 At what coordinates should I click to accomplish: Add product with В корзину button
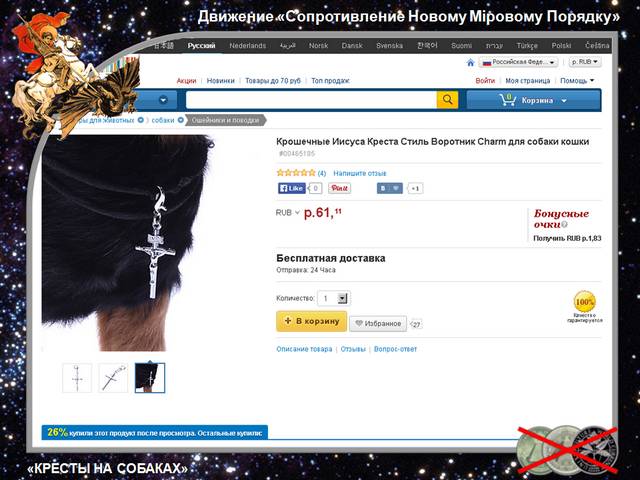click(311, 321)
